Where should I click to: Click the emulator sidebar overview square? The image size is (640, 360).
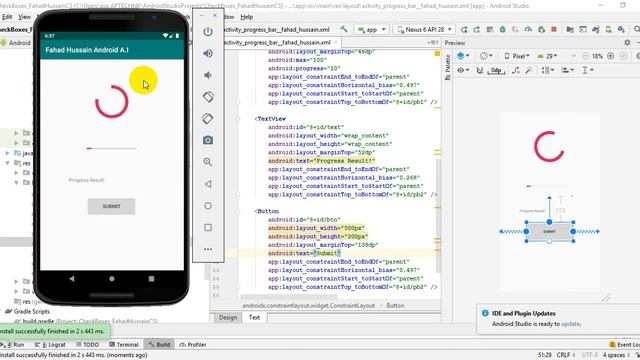(x=208, y=227)
